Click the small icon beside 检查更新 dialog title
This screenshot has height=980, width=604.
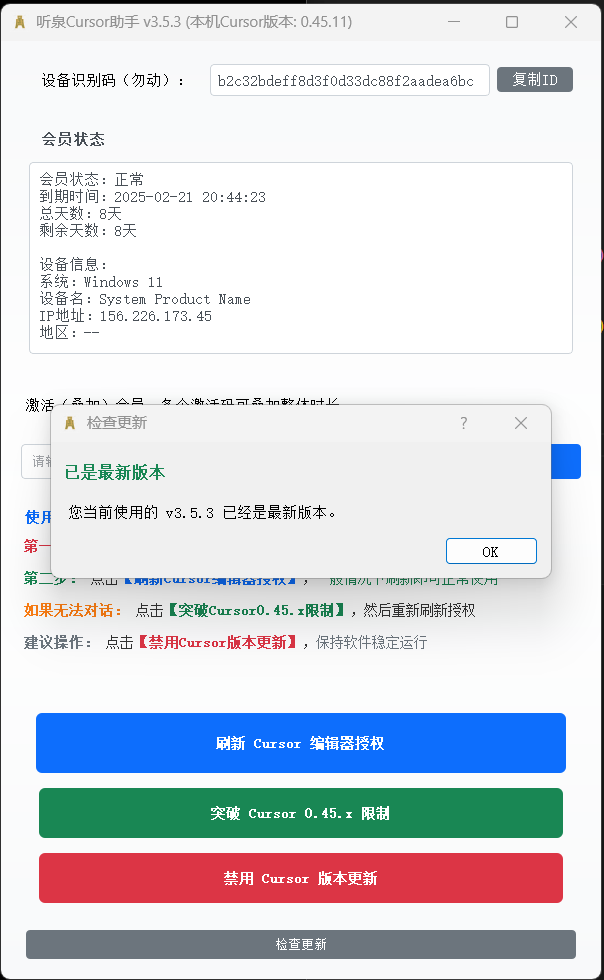point(70,423)
